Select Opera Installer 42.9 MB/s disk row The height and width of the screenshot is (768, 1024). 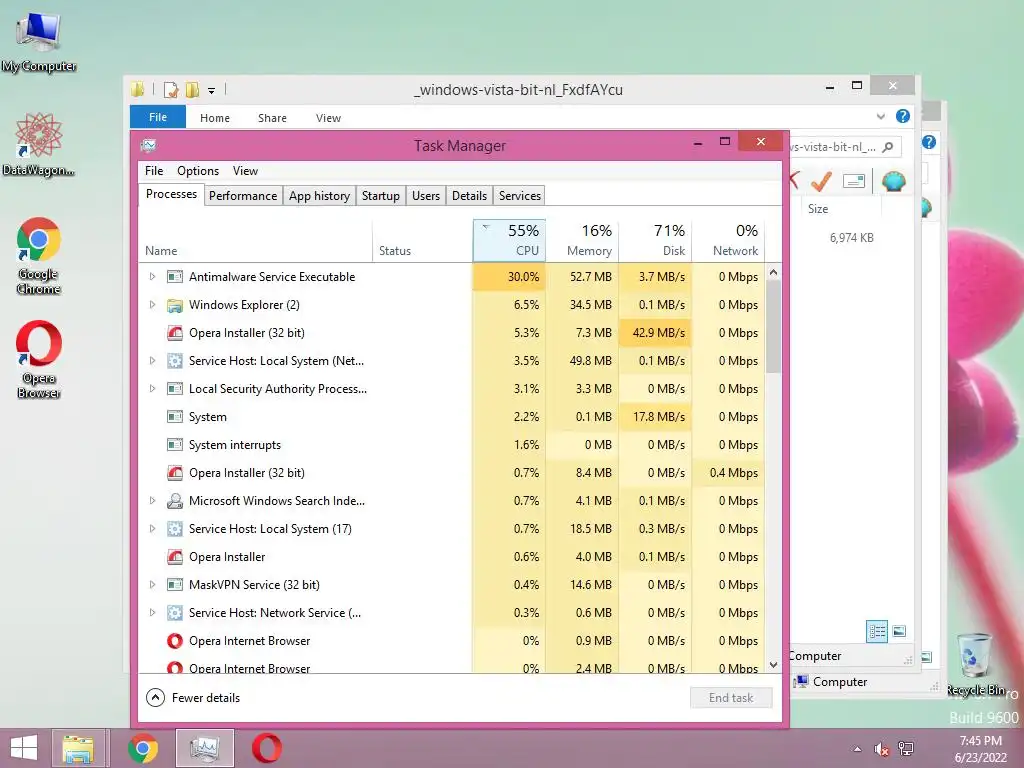[452, 333]
